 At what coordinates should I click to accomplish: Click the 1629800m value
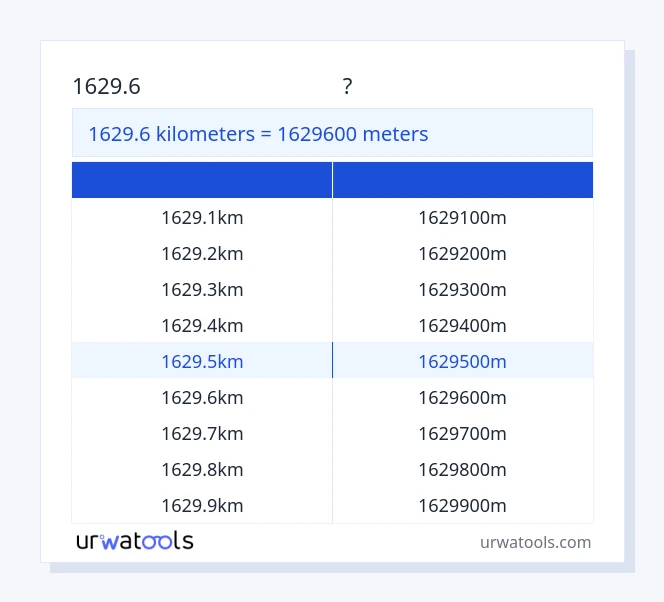(462, 469)
